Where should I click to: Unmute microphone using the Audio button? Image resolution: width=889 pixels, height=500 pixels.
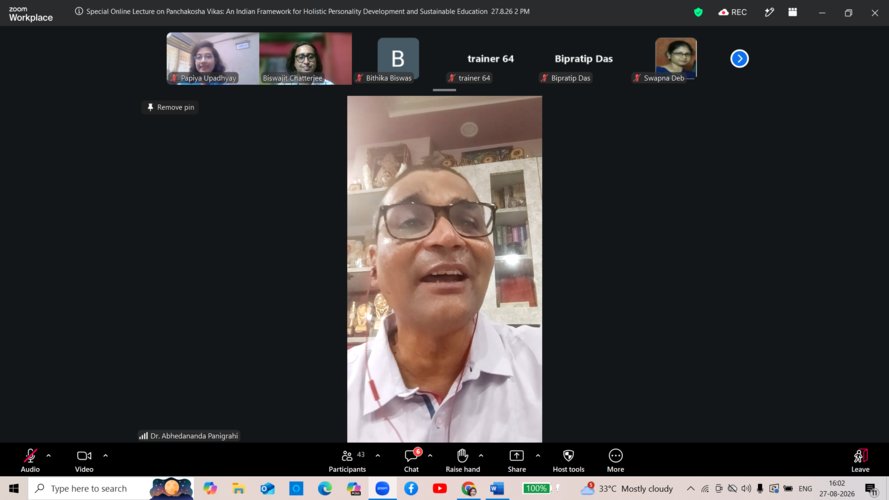pyautogui.click(x=30, y=460)
